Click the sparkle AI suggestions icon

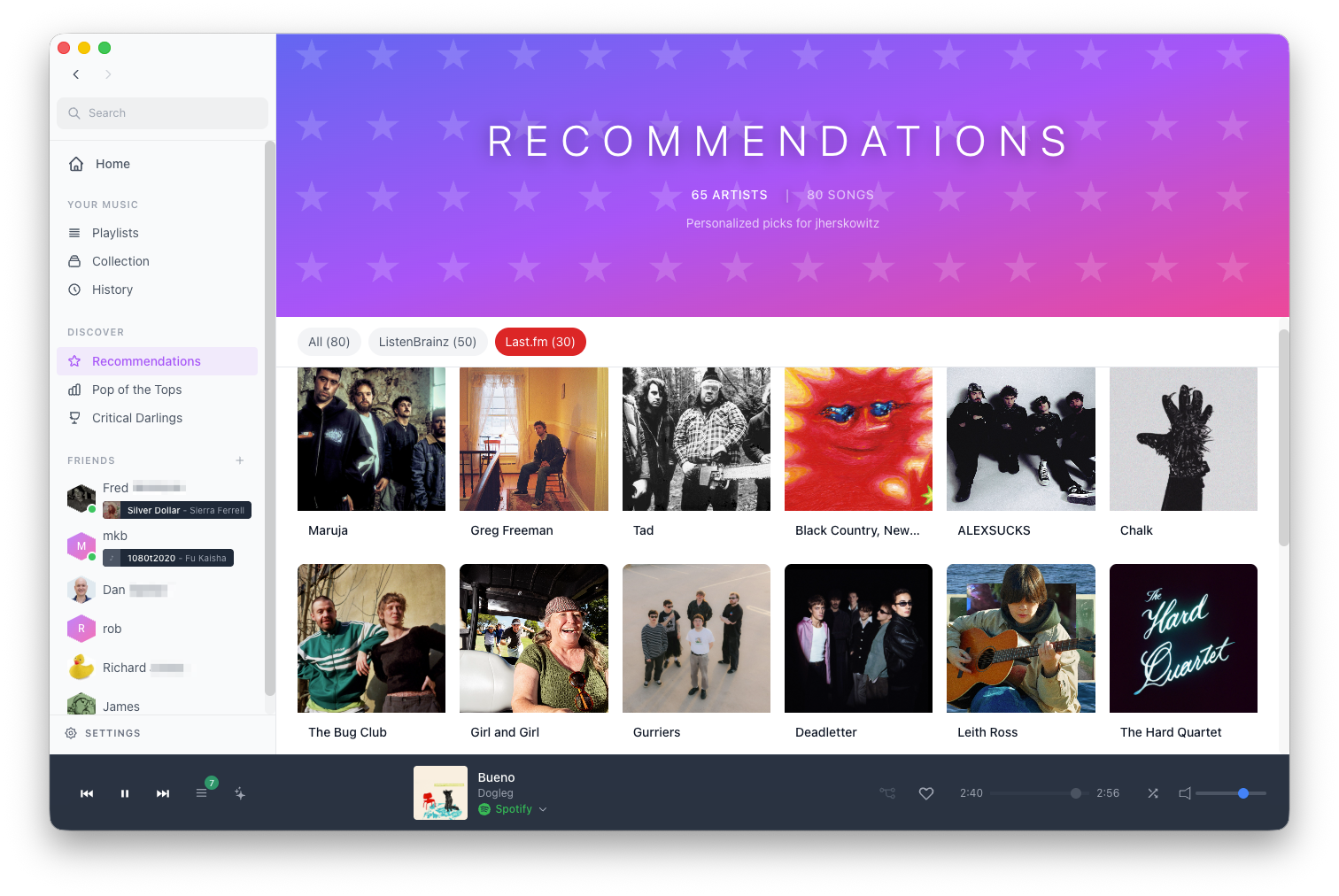tap(240, 793)
